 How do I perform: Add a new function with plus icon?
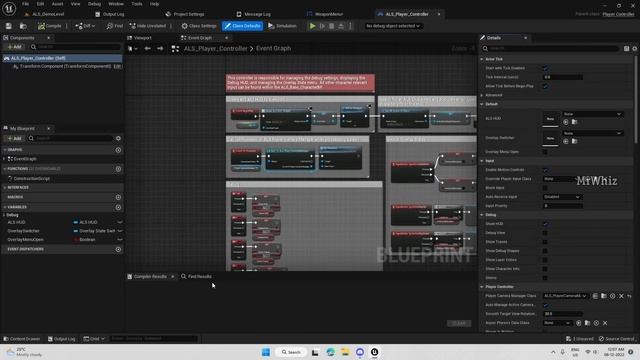(118, 169)
